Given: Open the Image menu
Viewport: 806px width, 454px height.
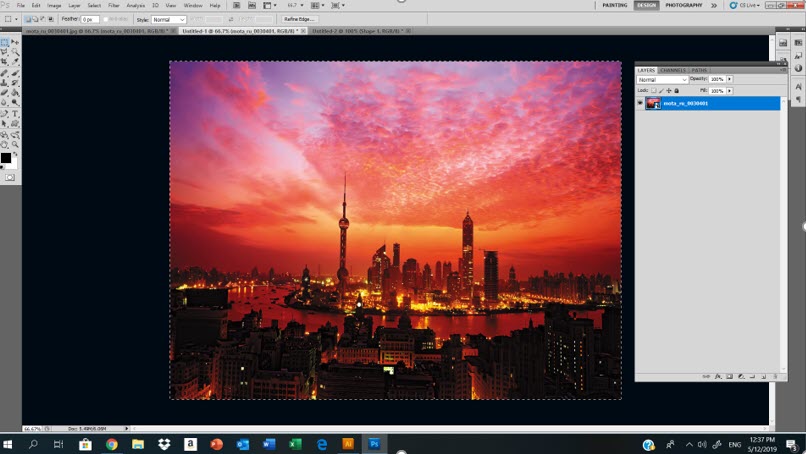Looking at the screenshot, I should tap(54, 5).
